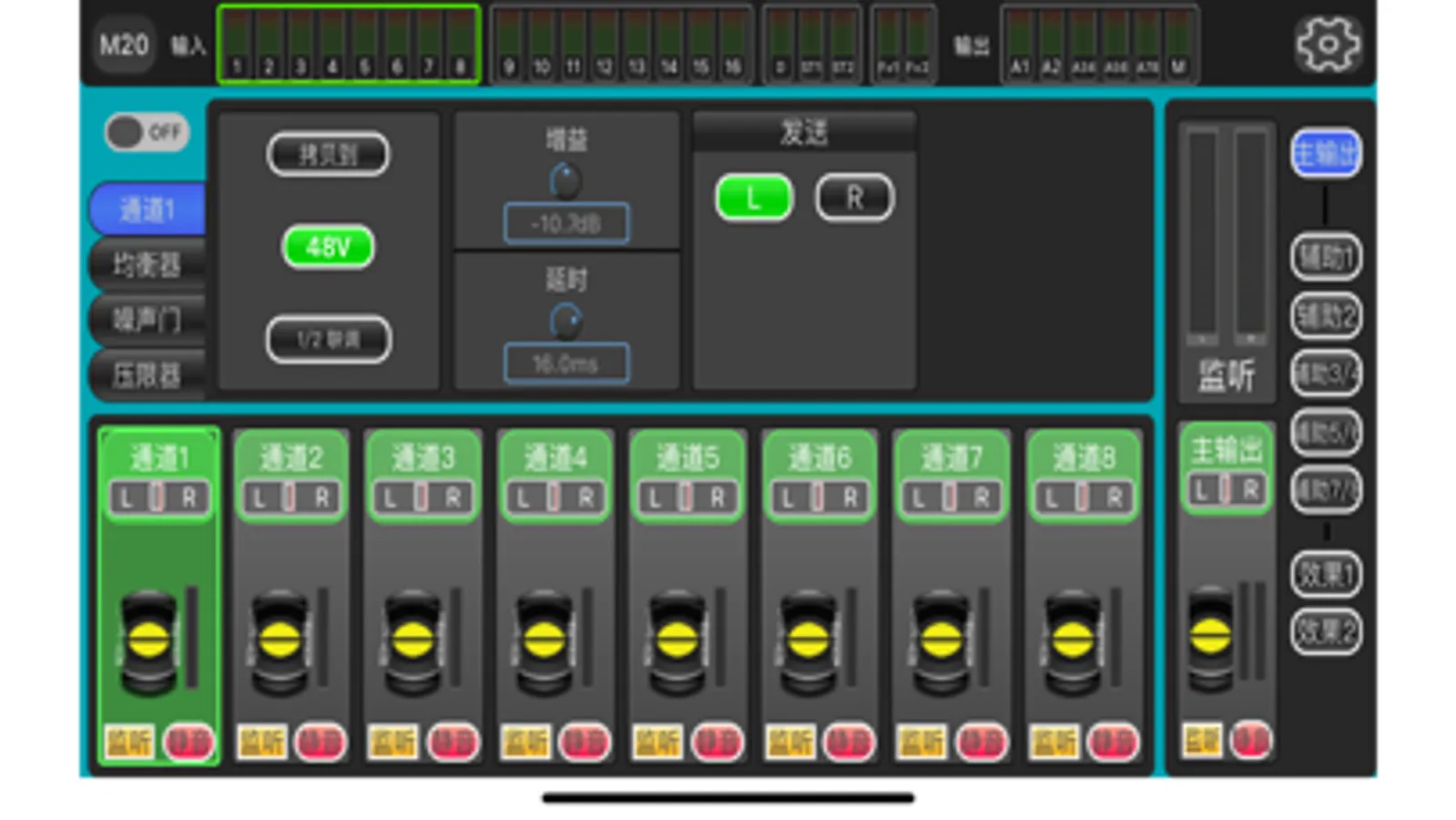Toggle 48V phantom power

point(328,247)
